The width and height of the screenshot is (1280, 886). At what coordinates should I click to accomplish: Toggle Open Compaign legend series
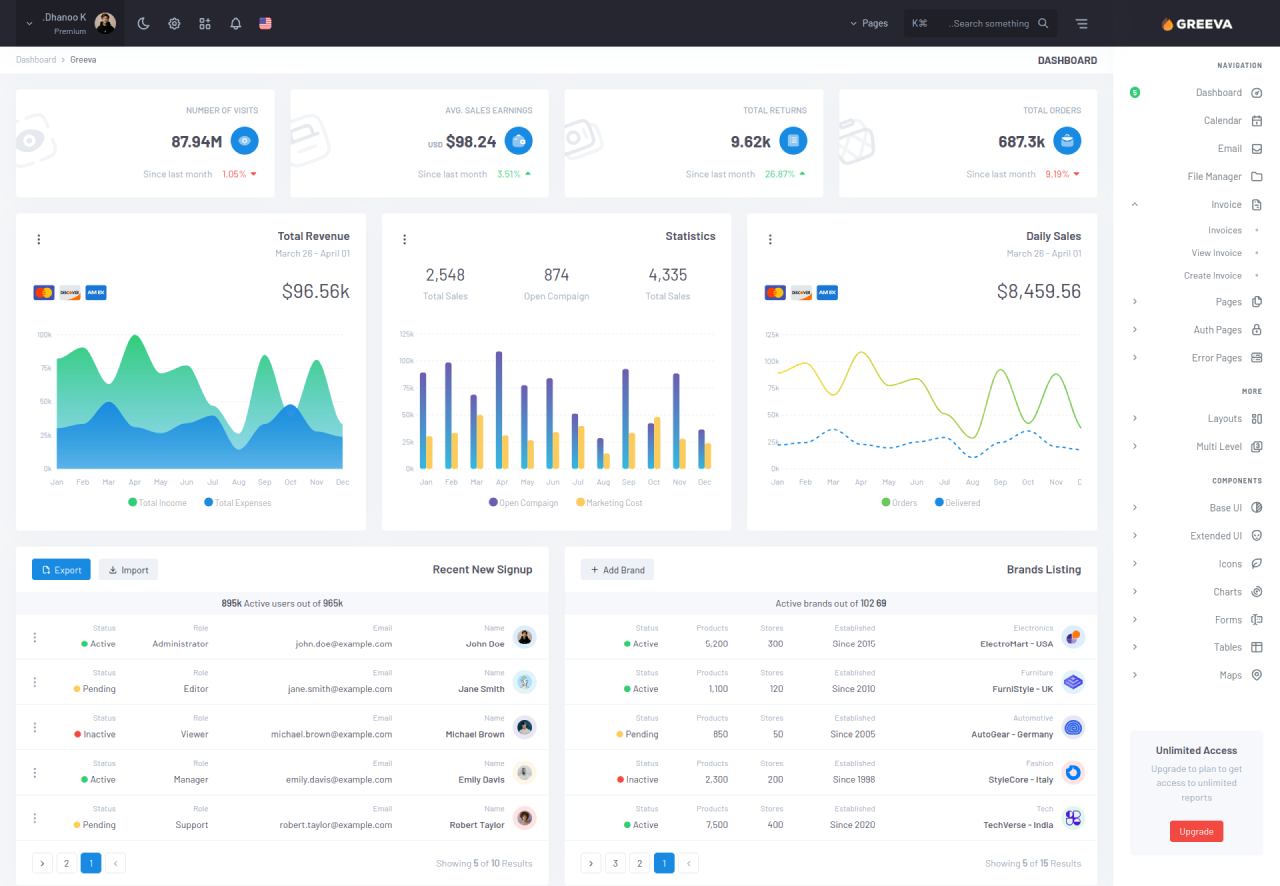[x=524, y=503]
